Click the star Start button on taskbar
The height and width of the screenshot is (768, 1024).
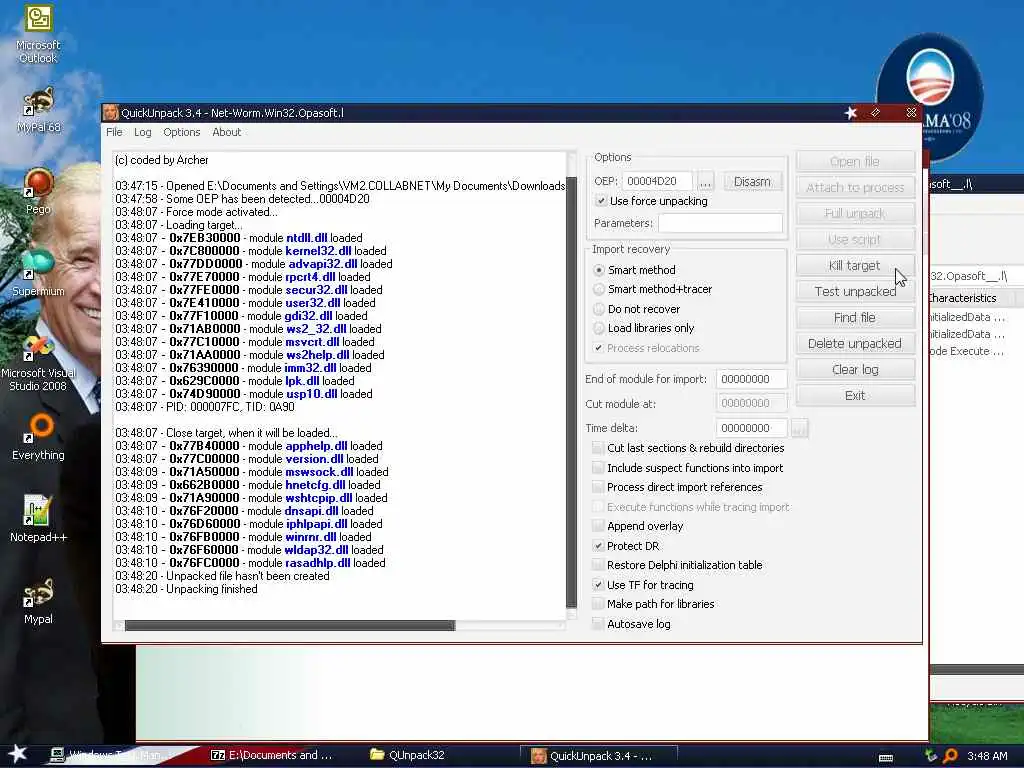18,754
